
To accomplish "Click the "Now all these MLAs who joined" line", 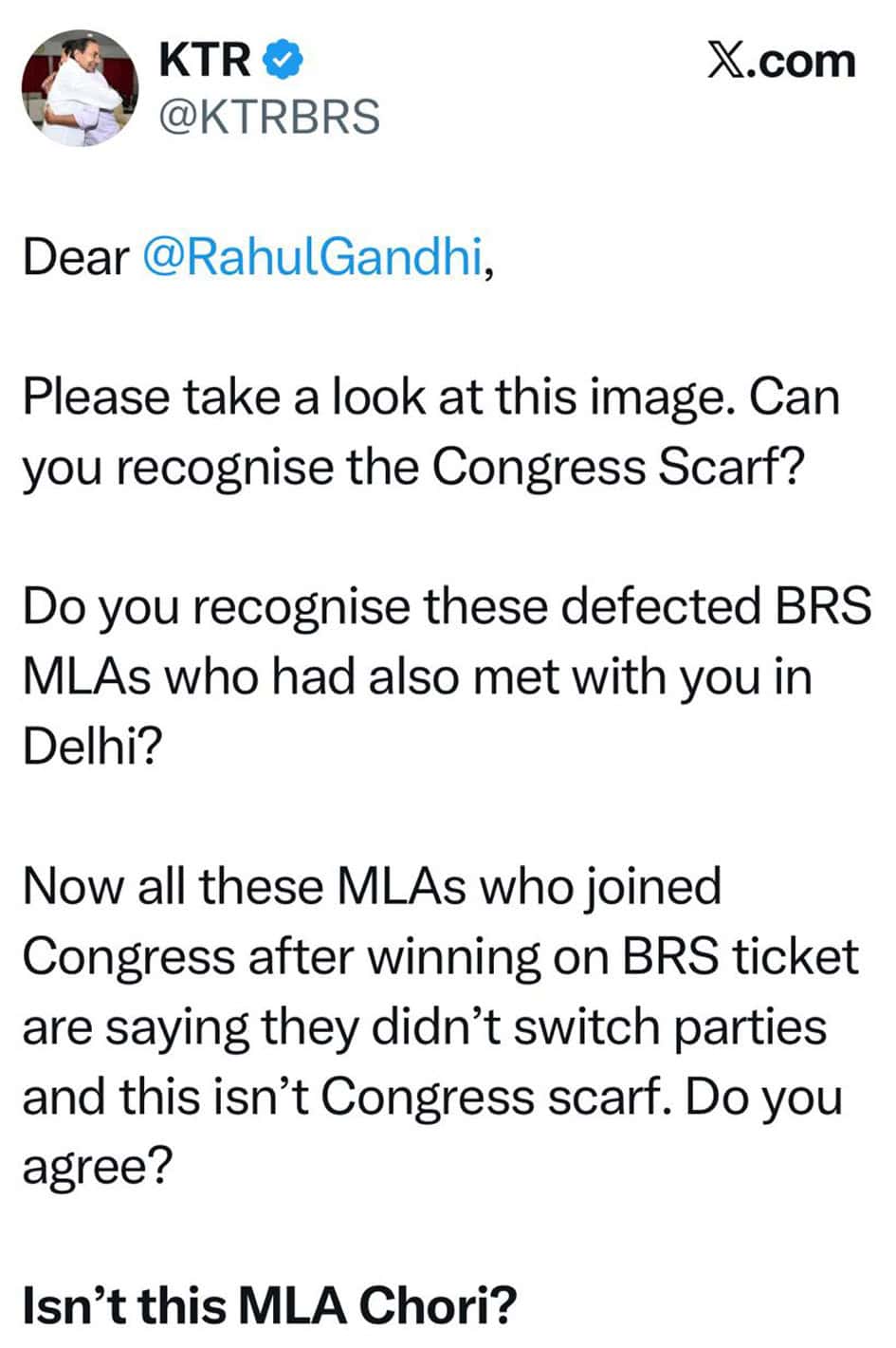I will 372,887.
